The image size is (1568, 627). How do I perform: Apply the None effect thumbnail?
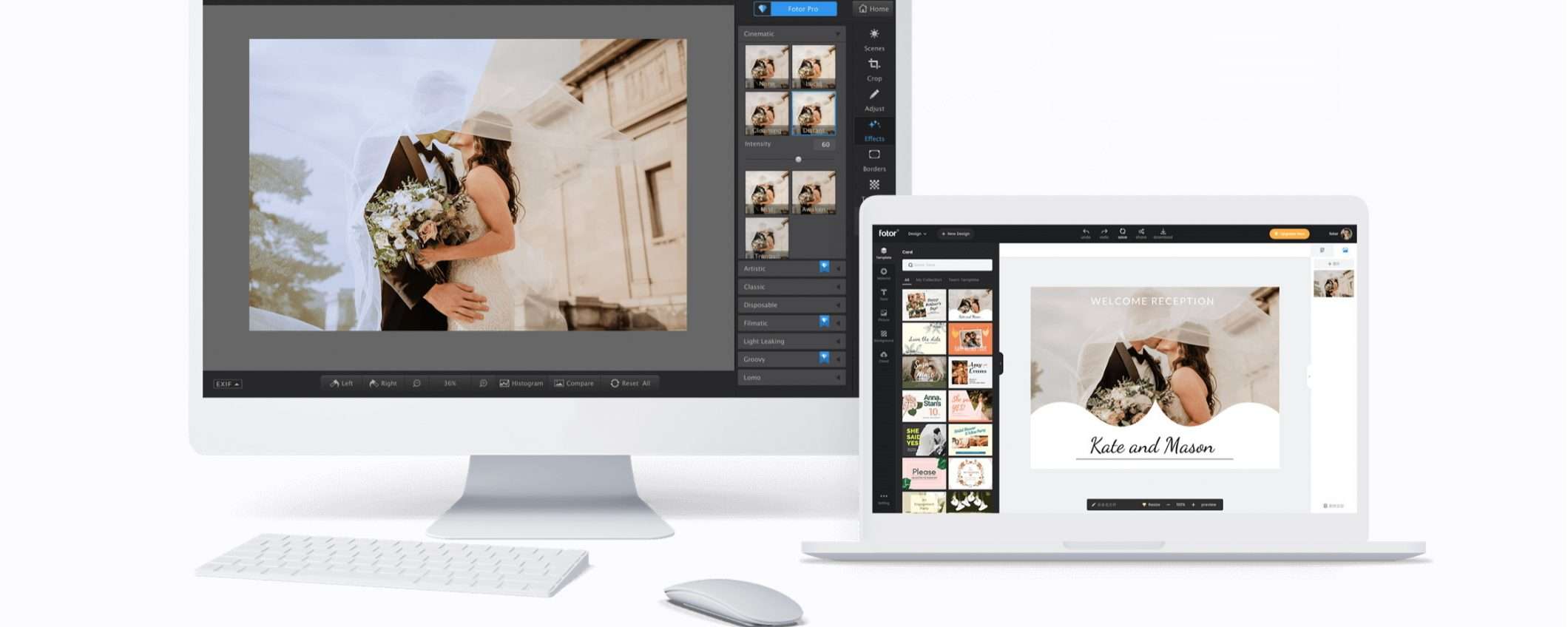click(x=766, y=67)
